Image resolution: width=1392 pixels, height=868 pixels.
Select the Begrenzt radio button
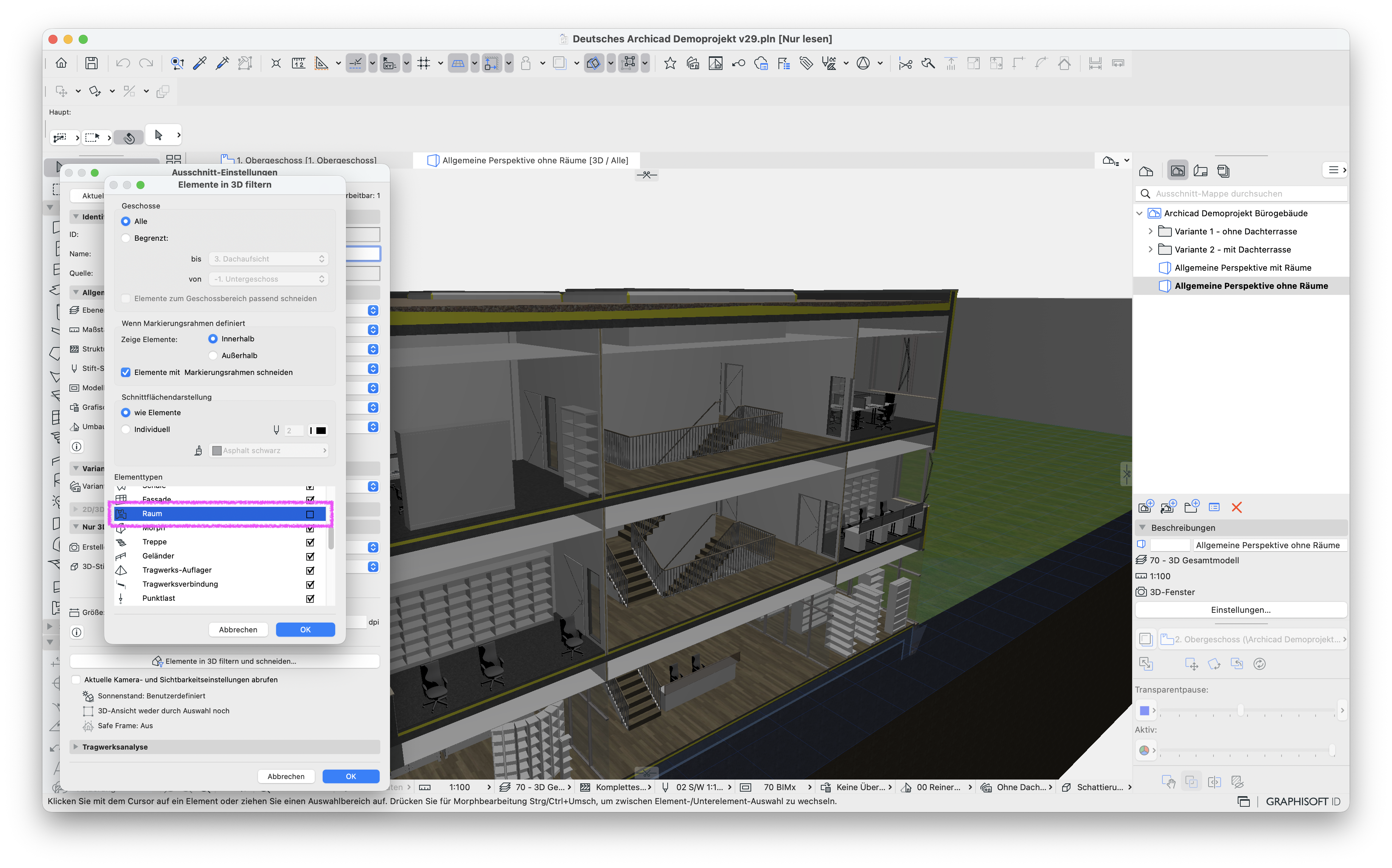(x=126, y=238)
